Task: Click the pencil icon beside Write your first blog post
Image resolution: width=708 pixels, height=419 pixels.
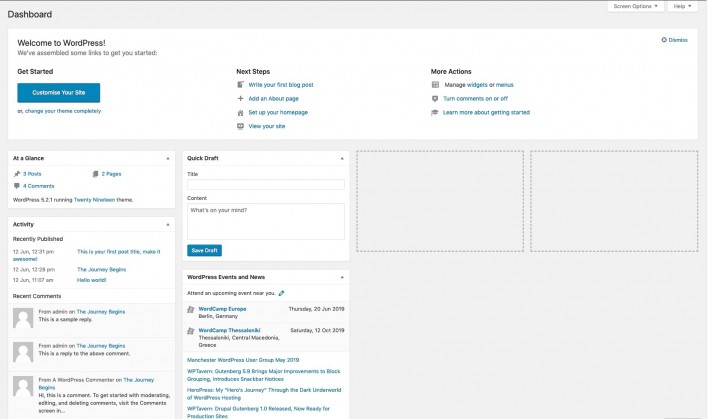Action: [x=240, y=84]
